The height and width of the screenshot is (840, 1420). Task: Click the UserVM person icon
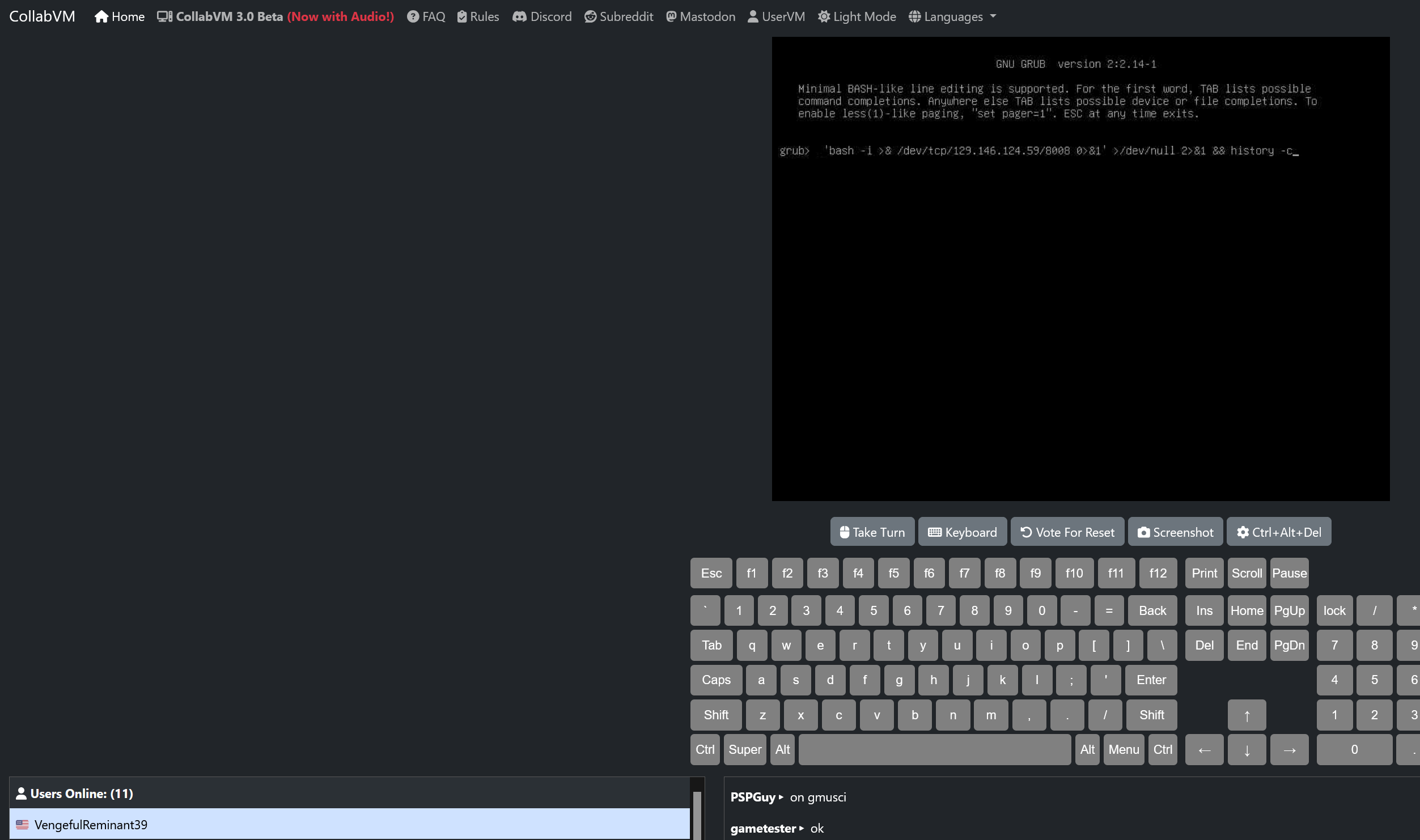coord(753,16)
